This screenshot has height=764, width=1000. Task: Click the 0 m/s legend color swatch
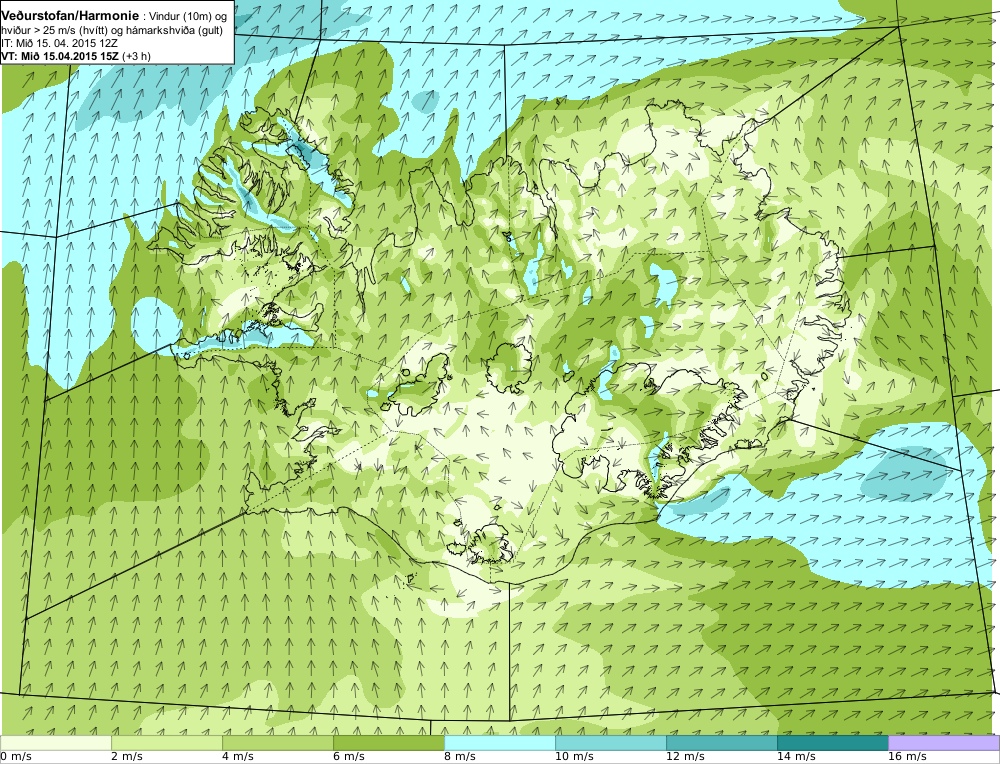56,742
